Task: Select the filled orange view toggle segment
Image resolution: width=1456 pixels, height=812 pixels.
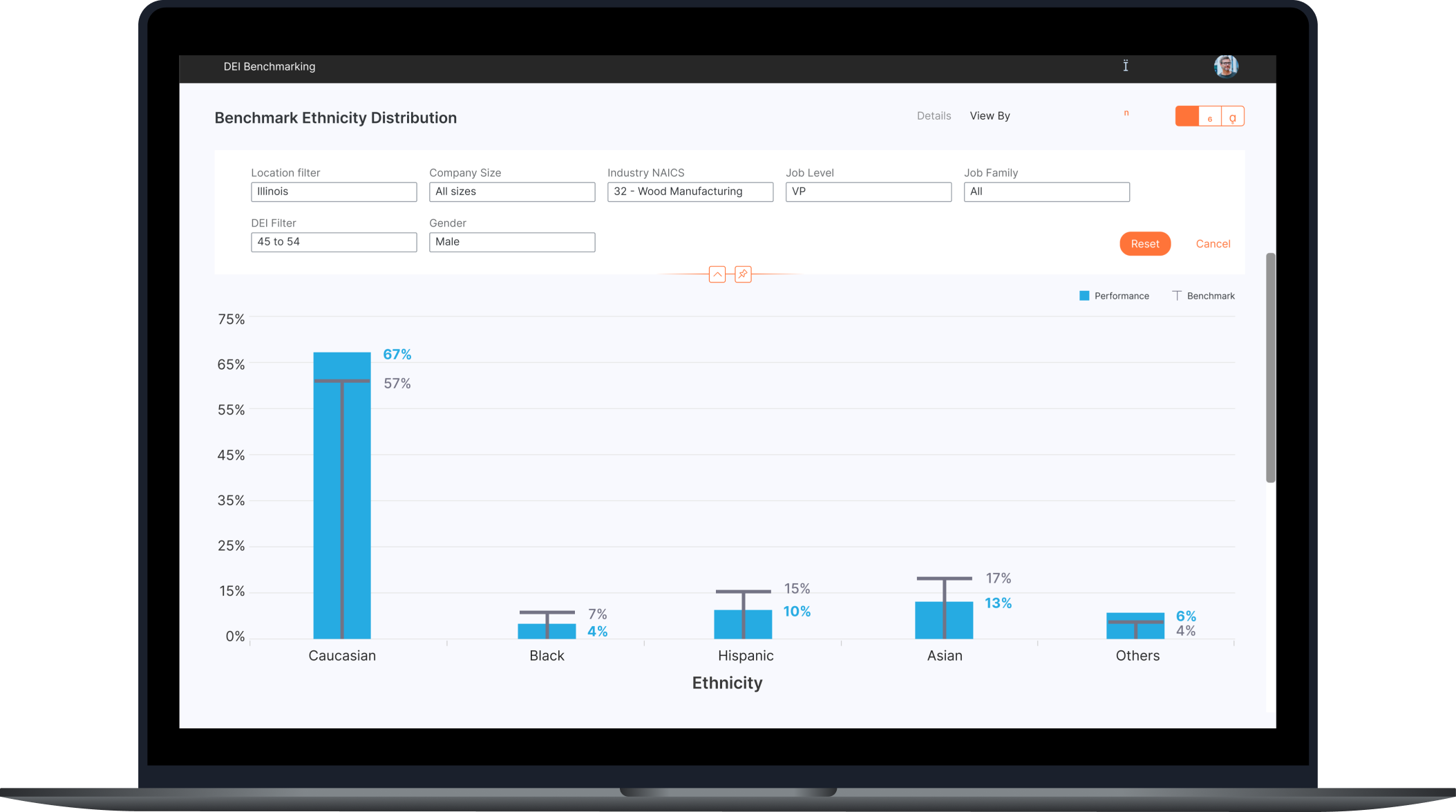Action: coord(1187,116)
